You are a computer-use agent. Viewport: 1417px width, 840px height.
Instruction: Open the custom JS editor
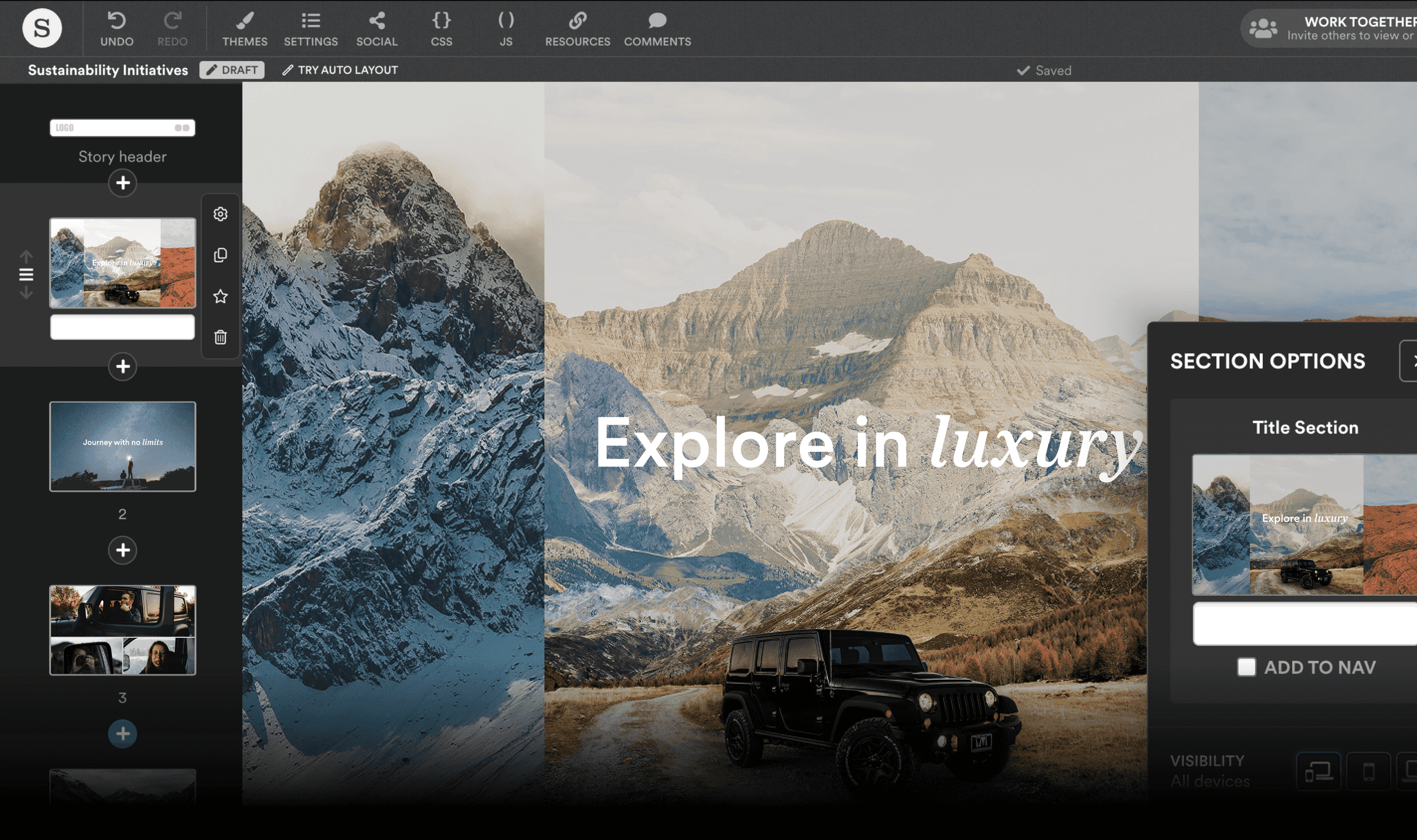tap(505, 28)
